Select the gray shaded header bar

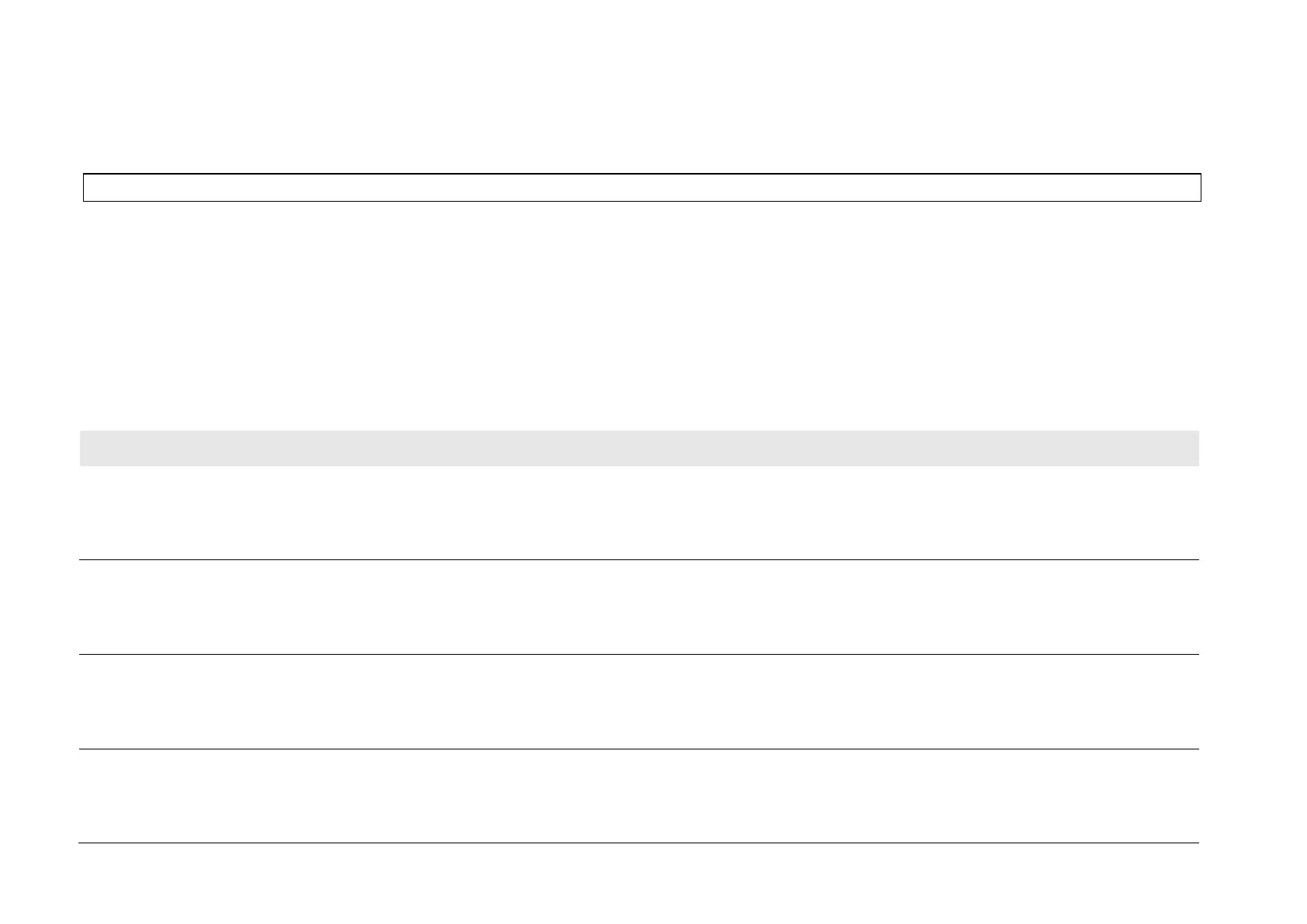[x=640, y=448]
